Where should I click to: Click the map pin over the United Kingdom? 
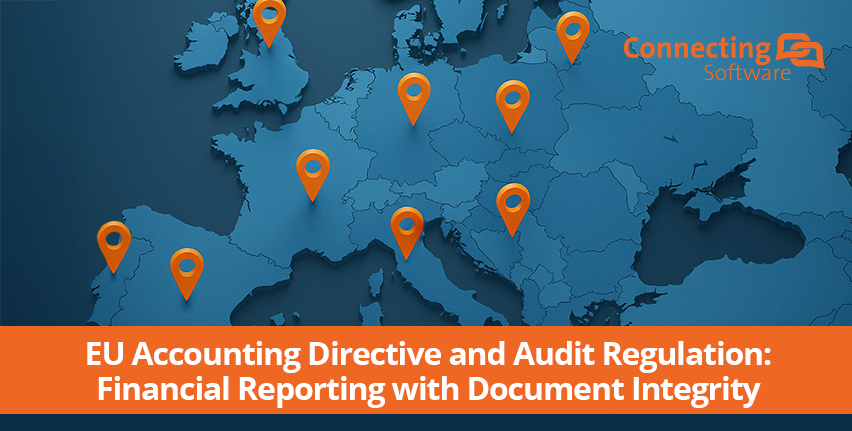(269, 22)
